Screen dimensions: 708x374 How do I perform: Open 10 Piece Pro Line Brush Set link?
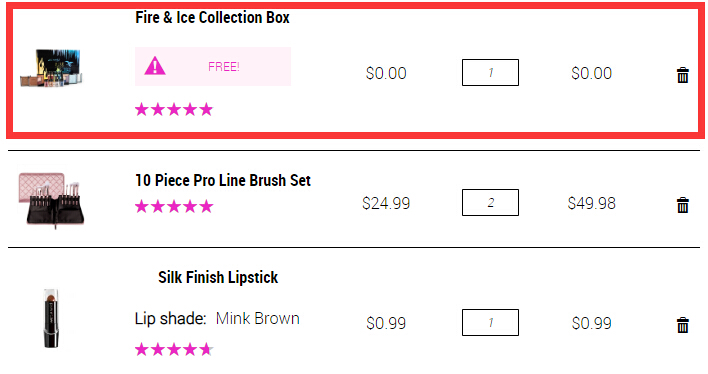pos(223,180)
